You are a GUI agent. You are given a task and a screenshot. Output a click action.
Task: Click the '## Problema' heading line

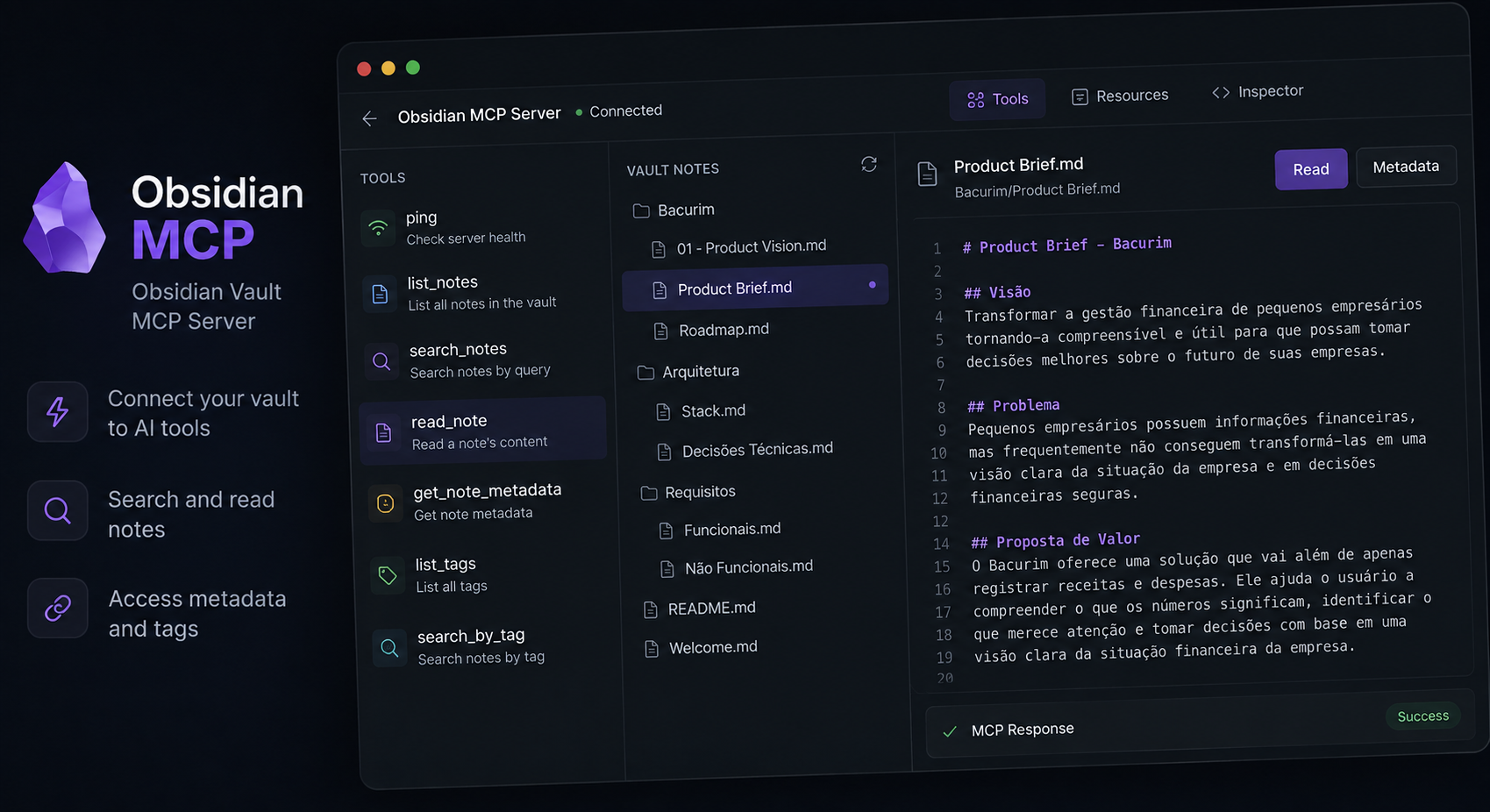click(1014, 405)
